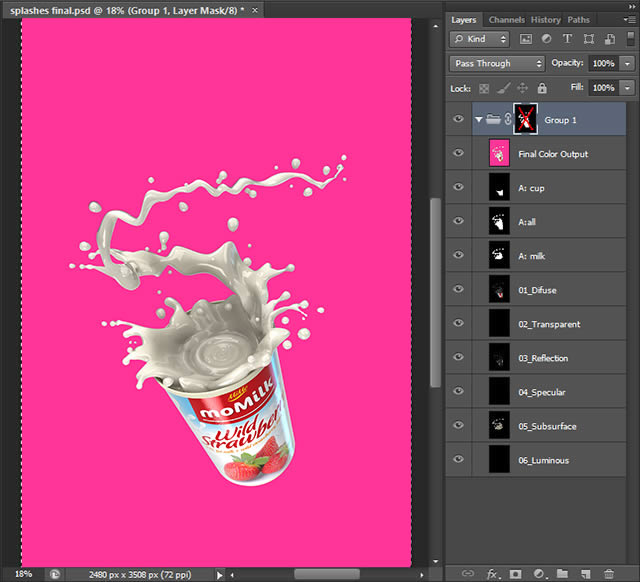Select the 06_Luminous layer name
This screenshot has height=582, width=640.
pos(543,460)
